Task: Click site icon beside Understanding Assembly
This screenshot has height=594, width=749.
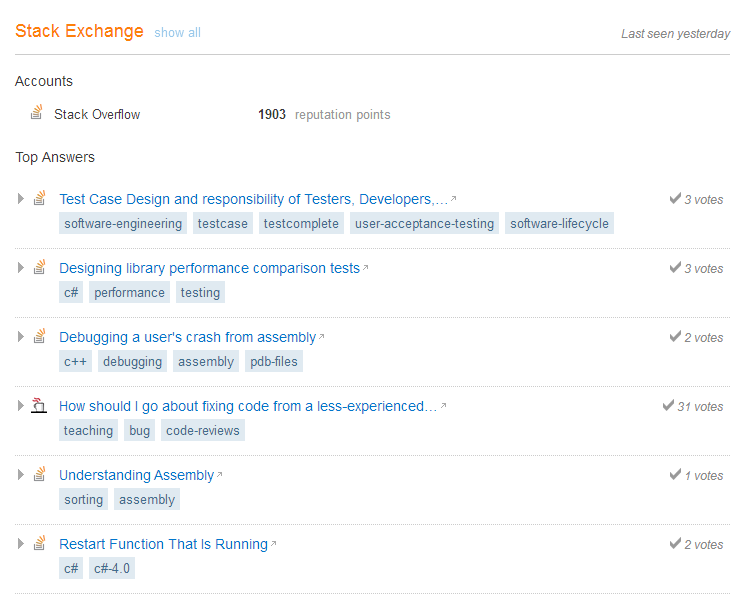Action: pyautogui.click(x=40, y=474)
